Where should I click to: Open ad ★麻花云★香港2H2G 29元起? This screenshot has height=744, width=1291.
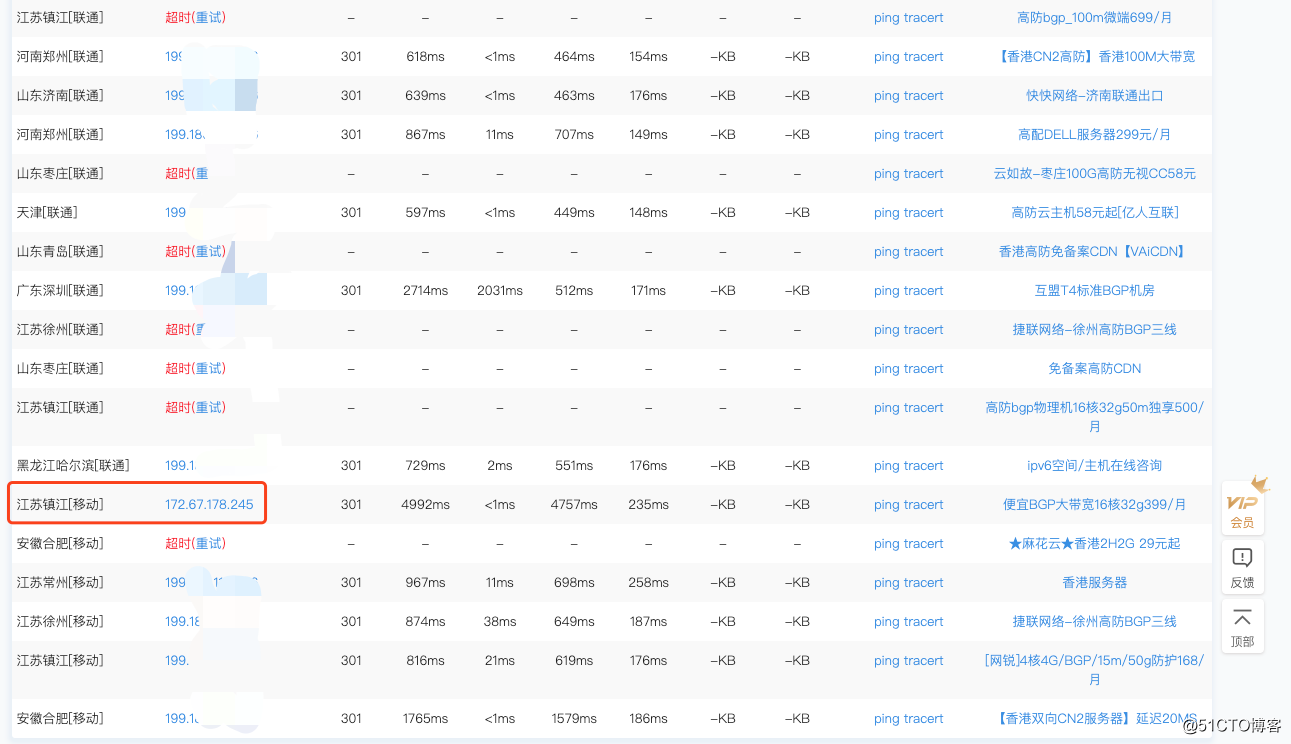[1094, 543]
